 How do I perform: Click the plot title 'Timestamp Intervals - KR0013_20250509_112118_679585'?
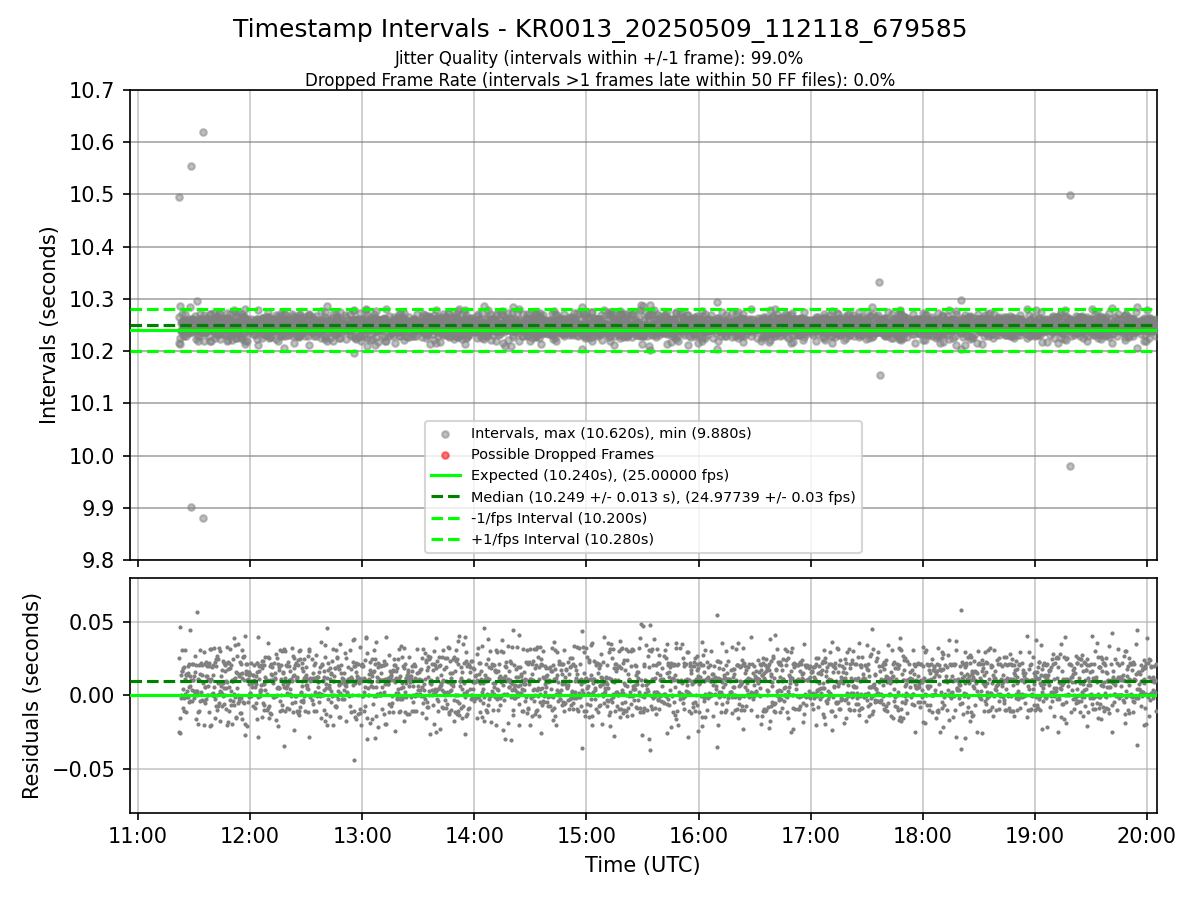(x=600, y=29)
